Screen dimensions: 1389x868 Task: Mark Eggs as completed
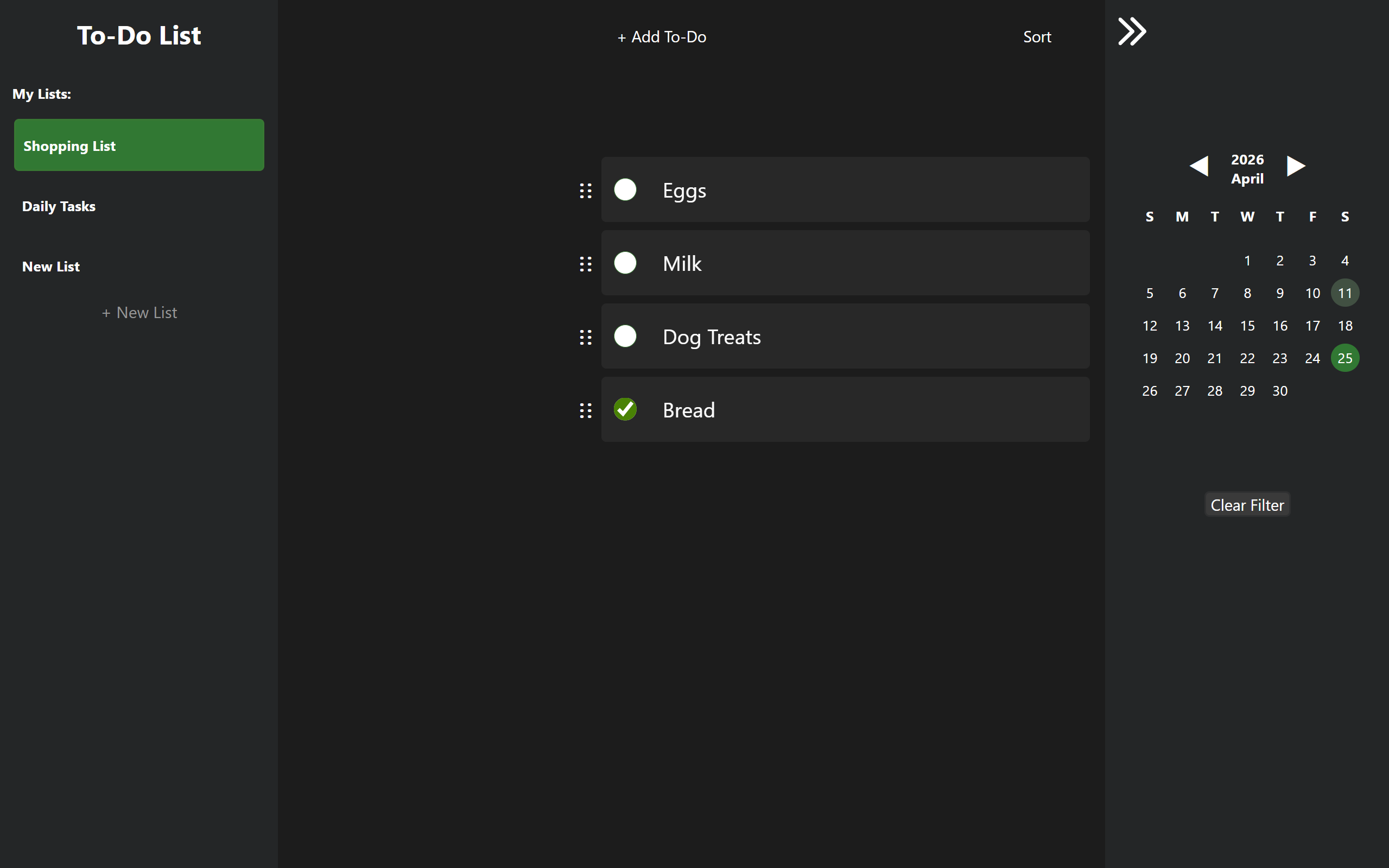(625, 190)
